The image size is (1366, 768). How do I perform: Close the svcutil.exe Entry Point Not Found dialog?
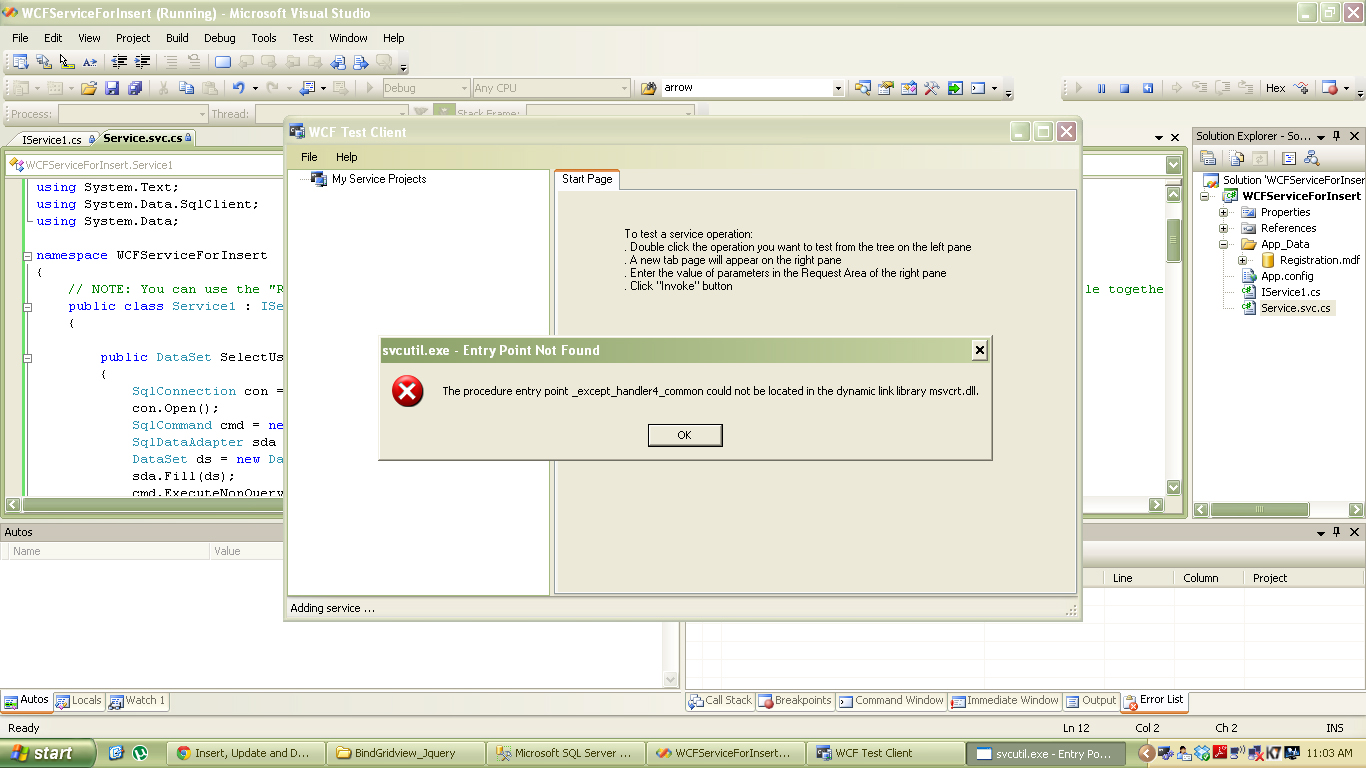coord(980,350)
